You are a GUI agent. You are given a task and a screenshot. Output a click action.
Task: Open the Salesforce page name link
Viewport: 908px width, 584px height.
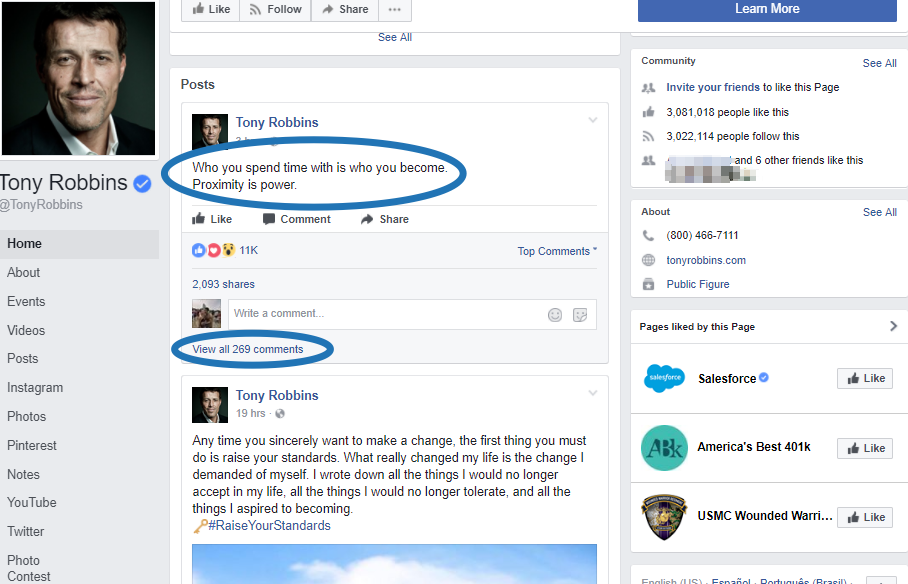[727, 378]
